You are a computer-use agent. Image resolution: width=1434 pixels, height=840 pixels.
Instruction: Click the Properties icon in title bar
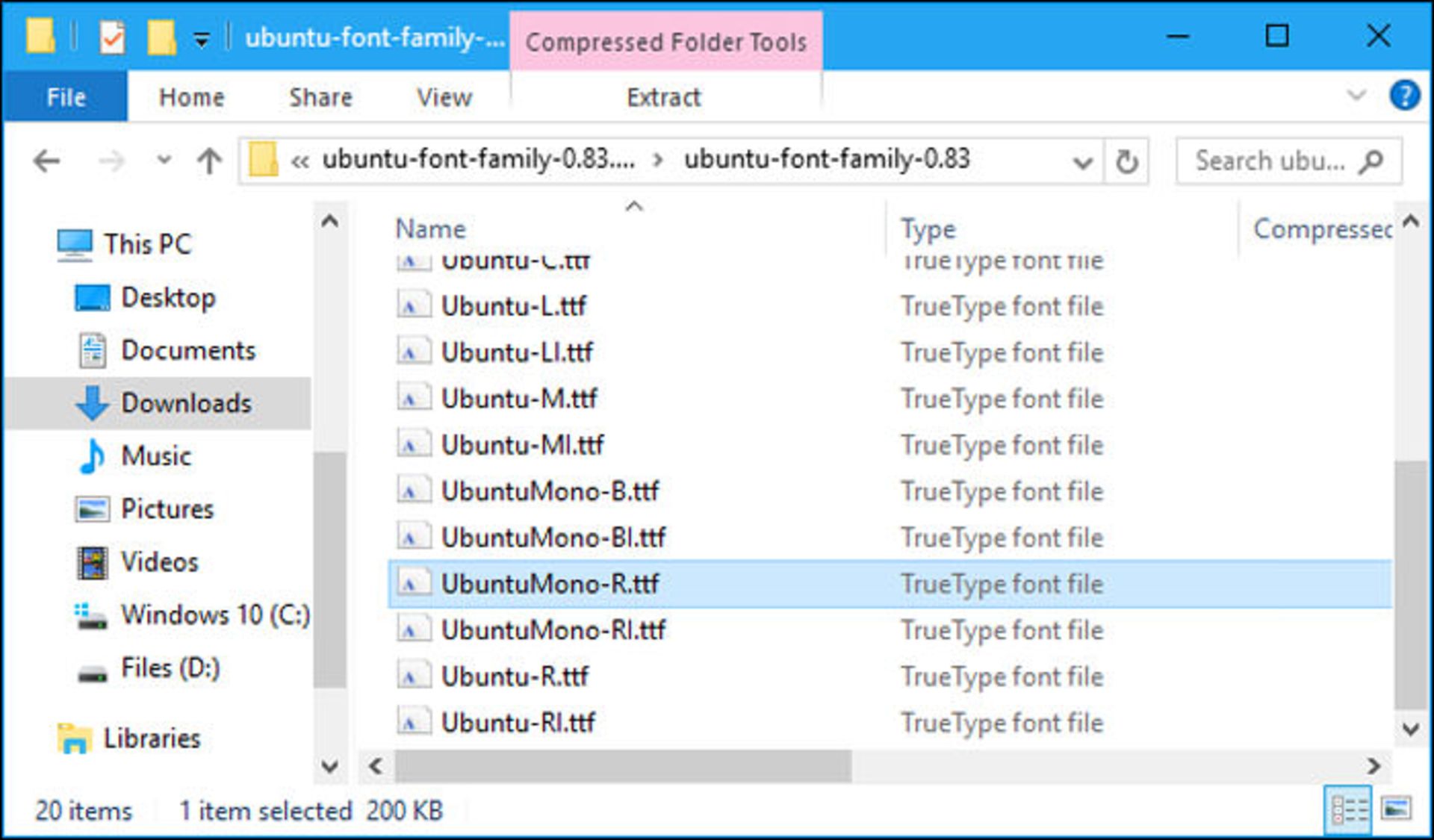pos(112,37)
